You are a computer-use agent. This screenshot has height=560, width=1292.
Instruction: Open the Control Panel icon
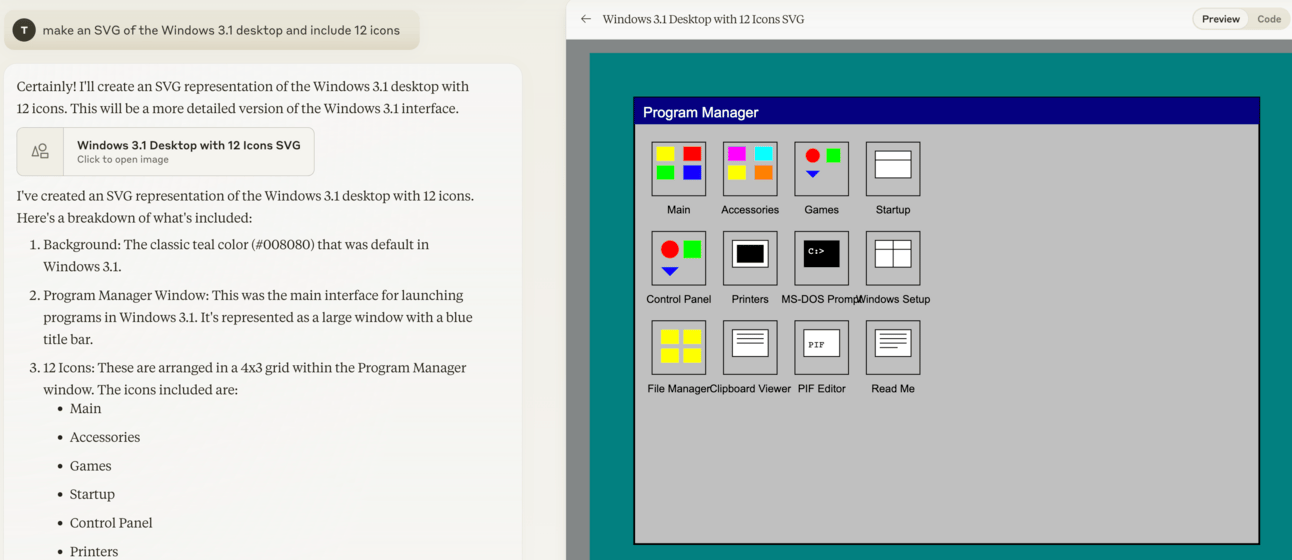[678, 258]
